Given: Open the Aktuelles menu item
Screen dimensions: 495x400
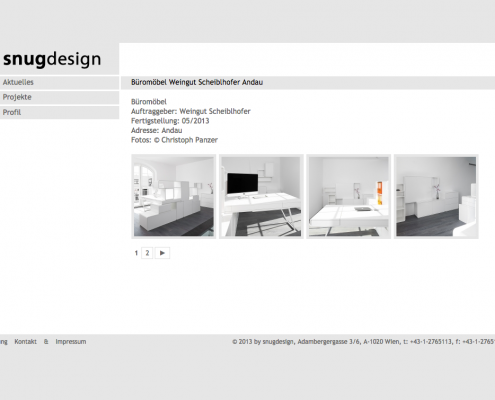Looking at the screenshot, I should [59, 82].
